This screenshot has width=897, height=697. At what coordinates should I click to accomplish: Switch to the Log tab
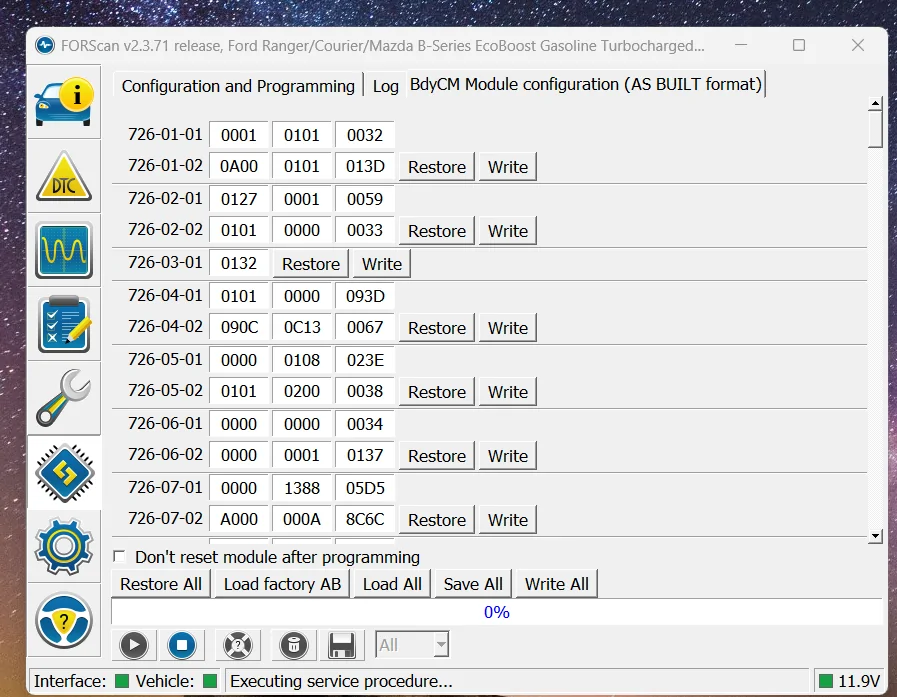tap(386, 86)
